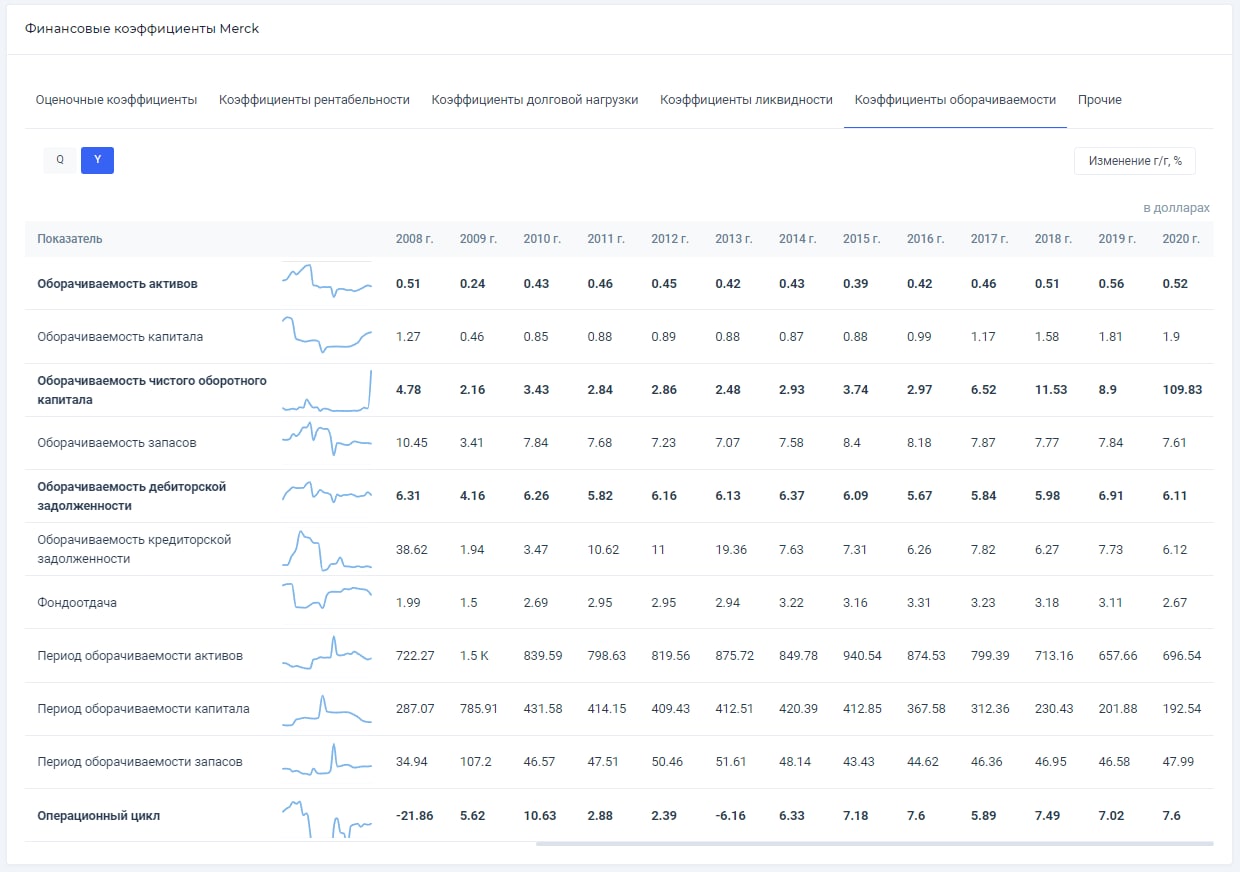The width and height of the screenshot is (1240, 872).
Task: Click the 2008 г. column header
Action: coord(415,239)
